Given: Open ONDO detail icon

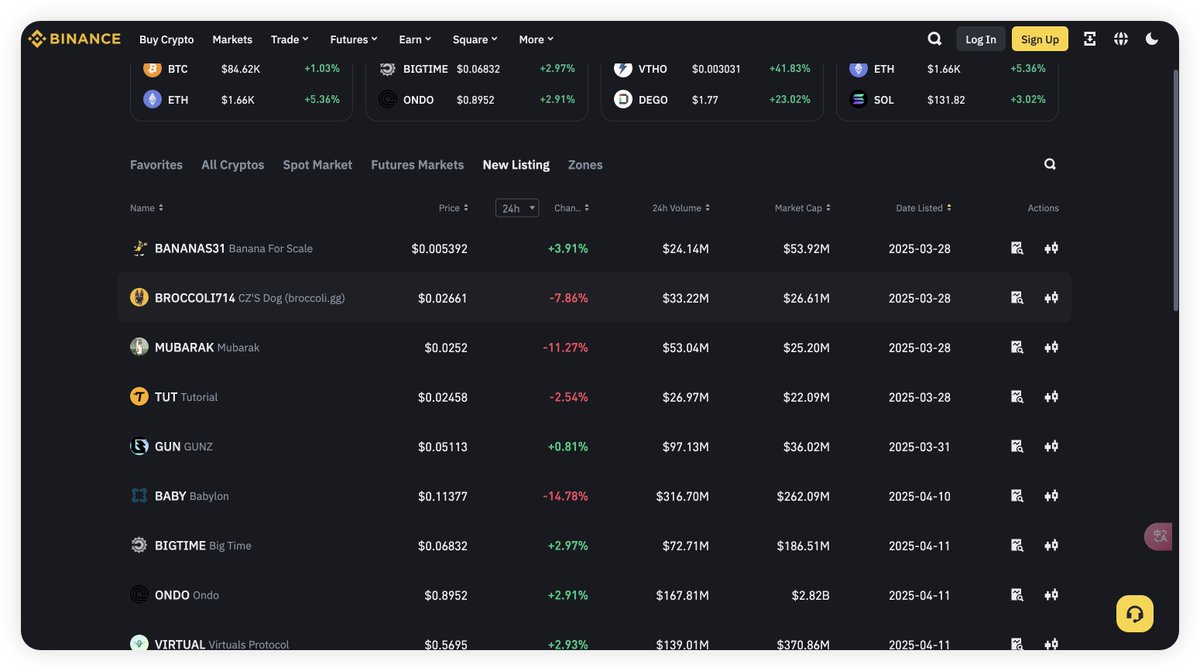Looking at the screenshot, I should pyautogui.click(x=1017, y=595).
